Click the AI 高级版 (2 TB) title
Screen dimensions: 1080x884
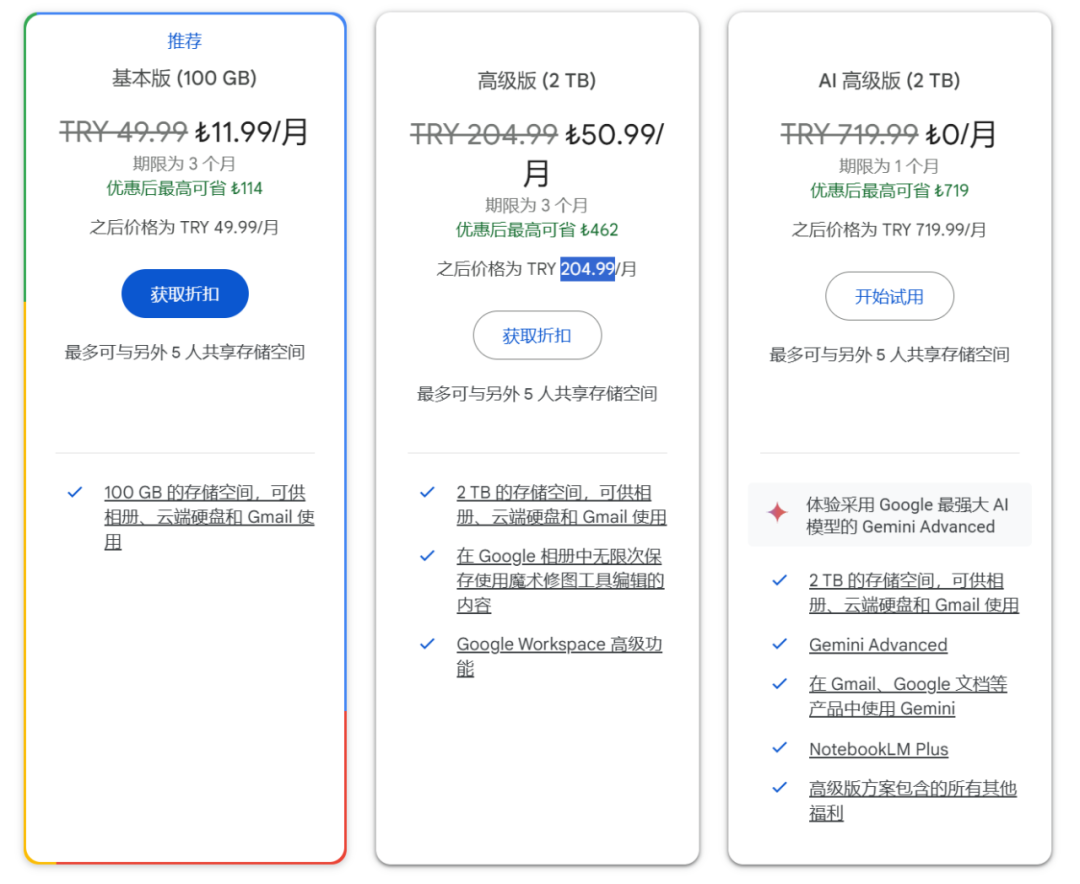coord(889,81)
